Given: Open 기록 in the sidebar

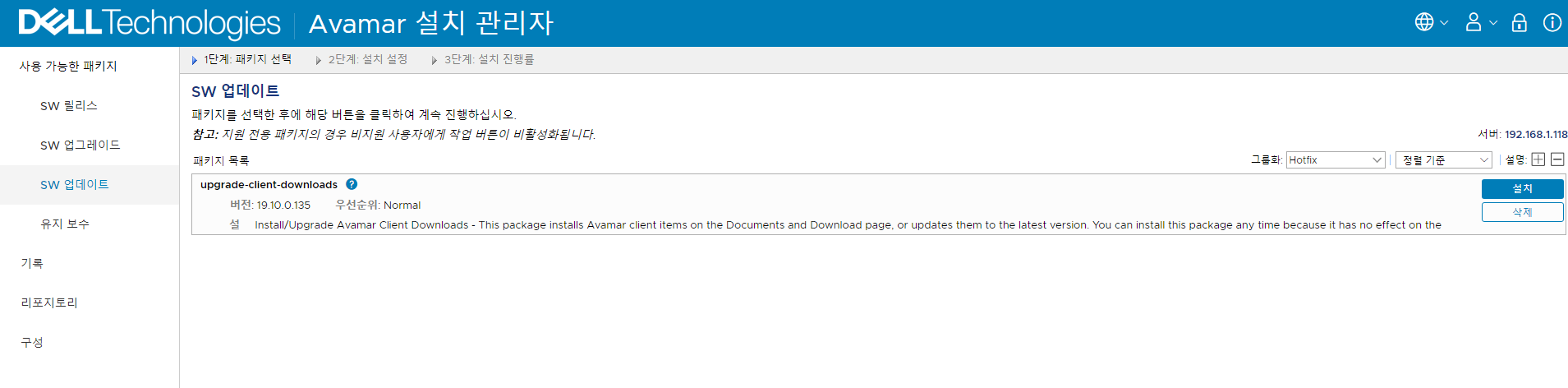Looking at the screenshot, I should [x=32, y=263].
